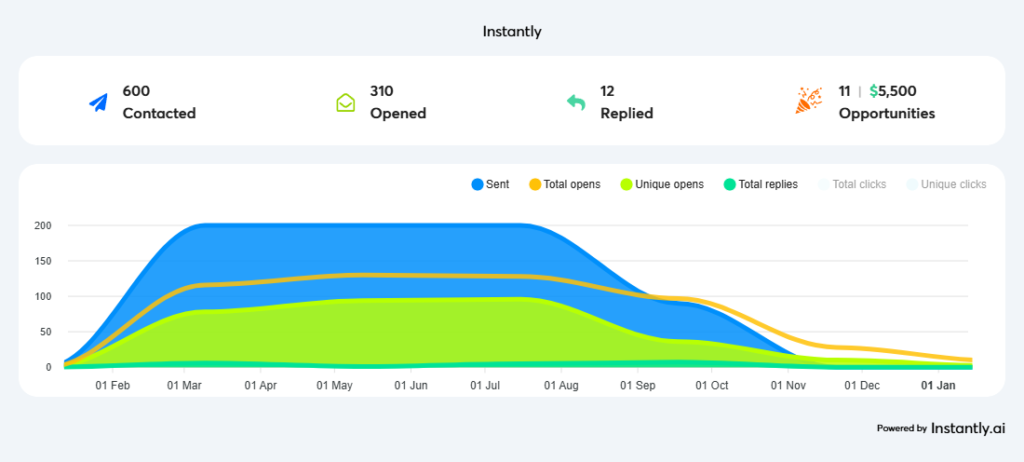Image resolution: width=1024 pixels, height=462 pixels.
Task: Click the green open envelope Opened icon
Action: point(345,103)
